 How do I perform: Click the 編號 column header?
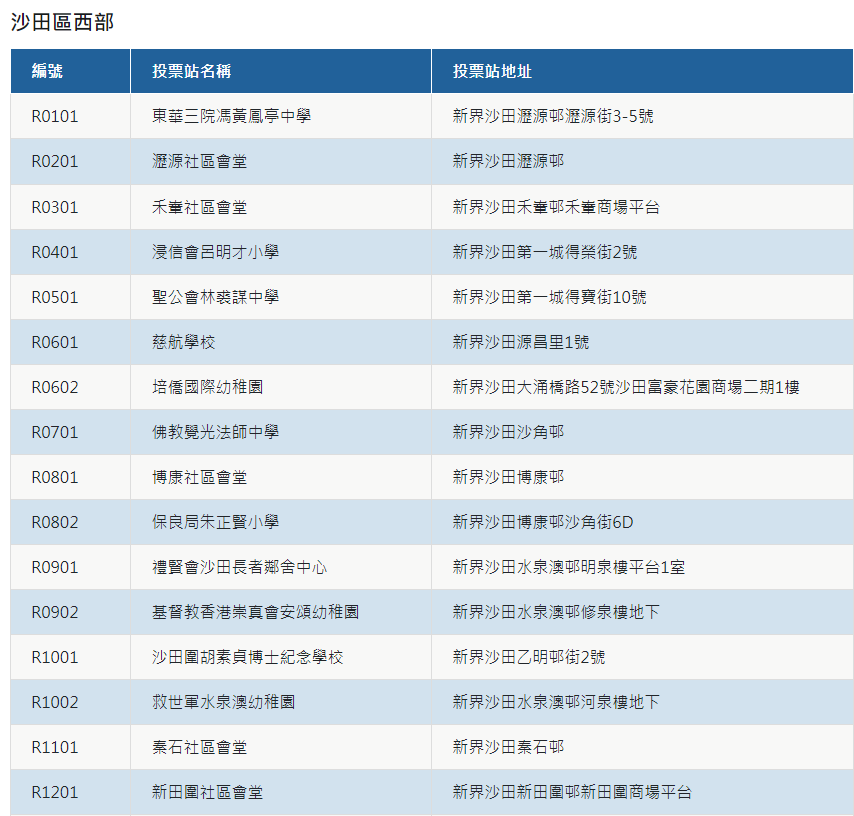coord(47,72)
